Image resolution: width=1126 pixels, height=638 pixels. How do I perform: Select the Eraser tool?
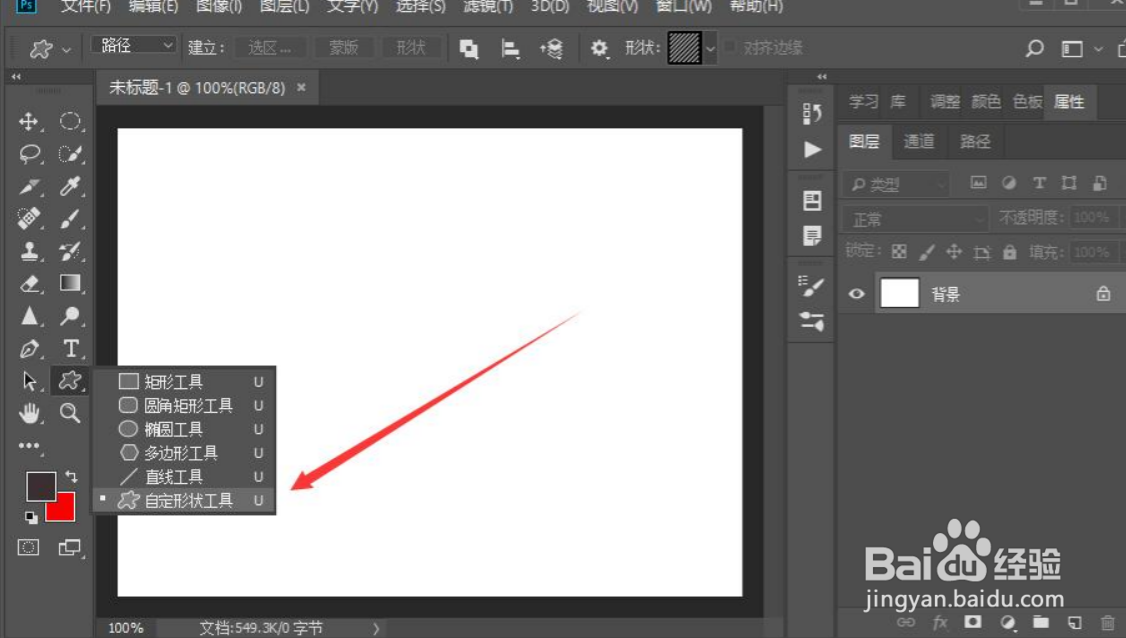coord(29,284)
